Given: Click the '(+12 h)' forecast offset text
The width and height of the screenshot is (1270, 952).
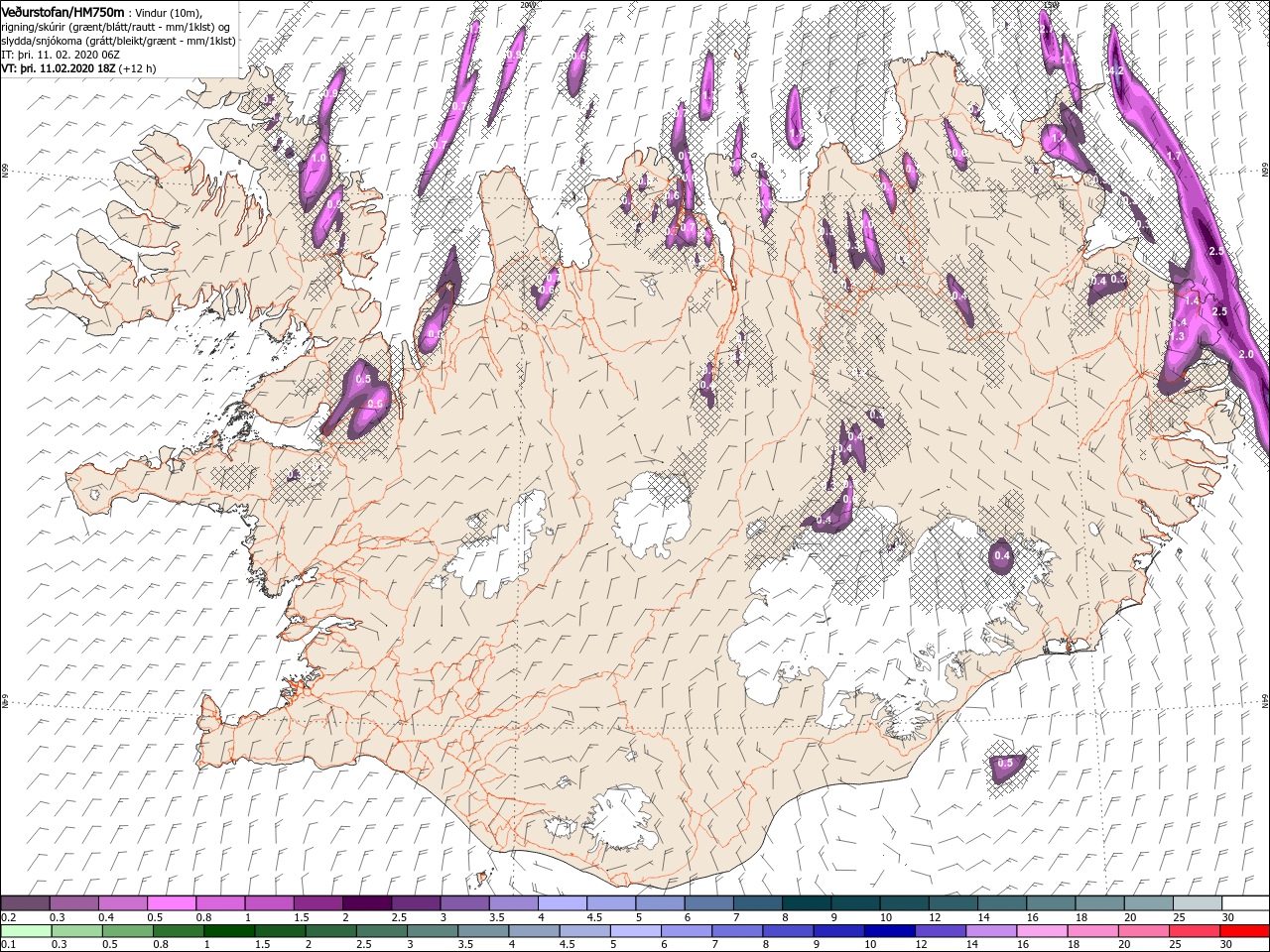Looking at the screenshot, I should (136, 68).
